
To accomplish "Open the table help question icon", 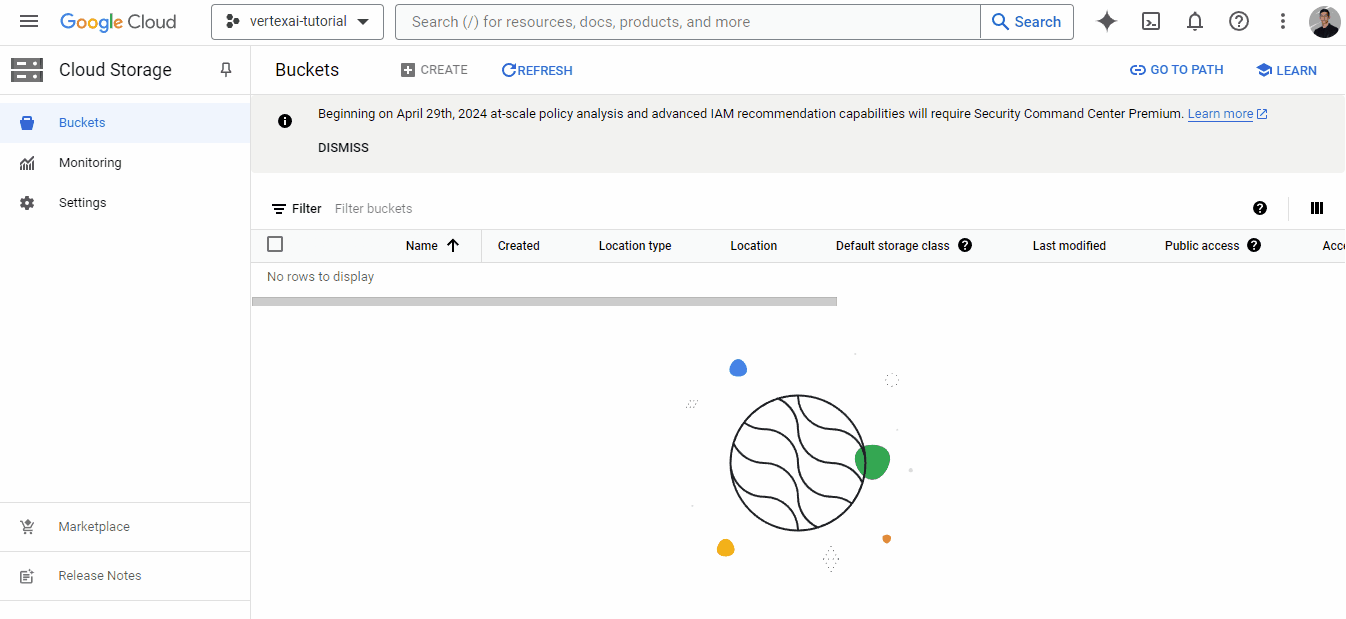I will pyautogui.click(x=1260, y=208).
